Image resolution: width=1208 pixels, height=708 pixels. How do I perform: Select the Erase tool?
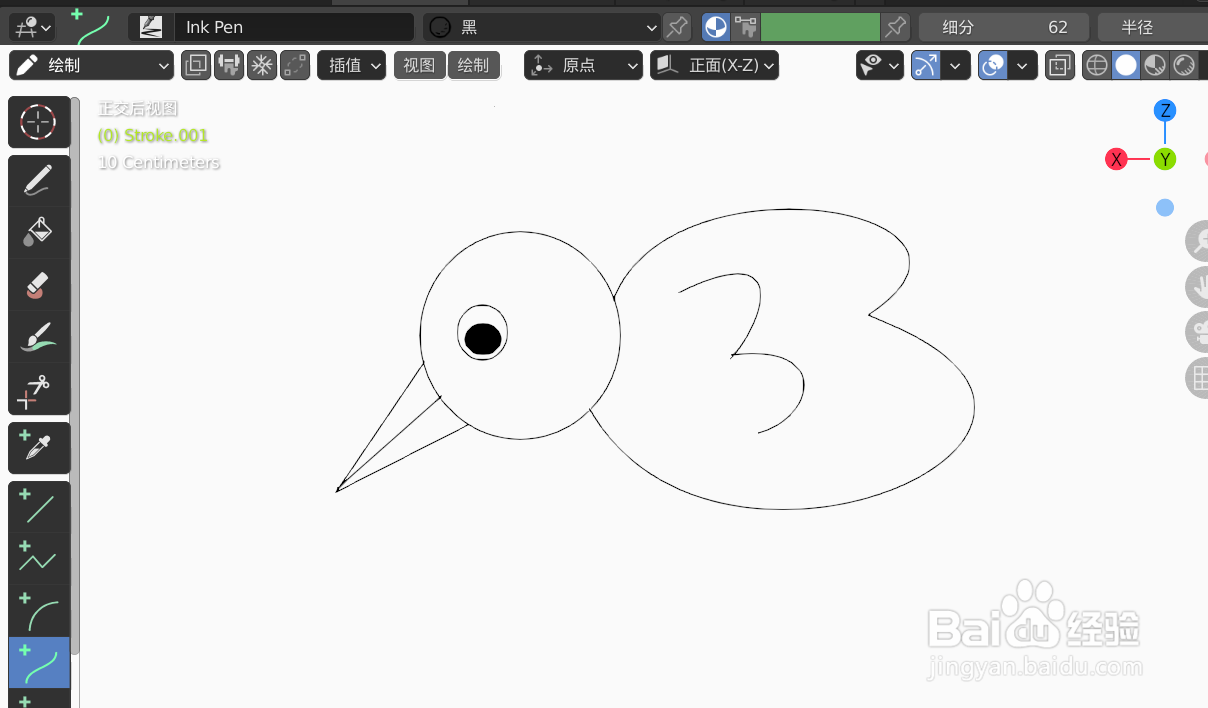[39, 284]
